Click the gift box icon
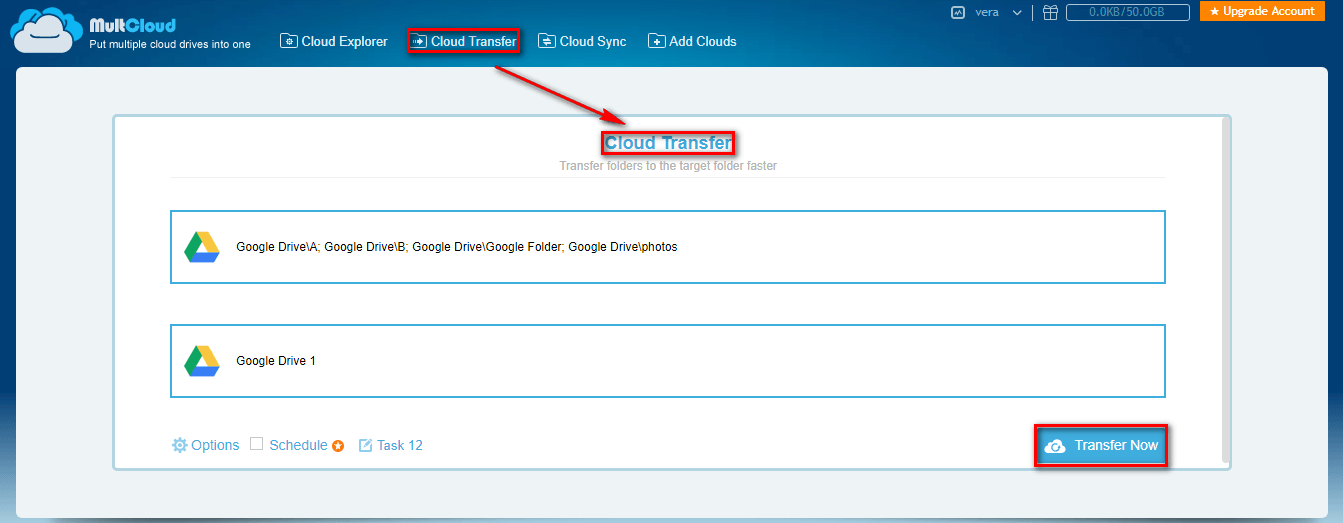This screenshot has width=1343, height=523. (x=1049, y=12)
